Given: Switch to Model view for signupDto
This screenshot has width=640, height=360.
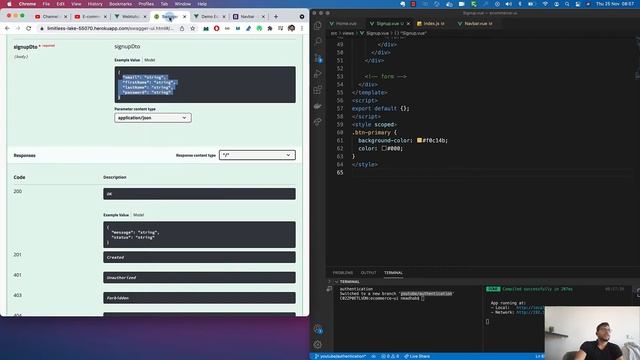Looking at the screenshot, I should coord(149,60).
